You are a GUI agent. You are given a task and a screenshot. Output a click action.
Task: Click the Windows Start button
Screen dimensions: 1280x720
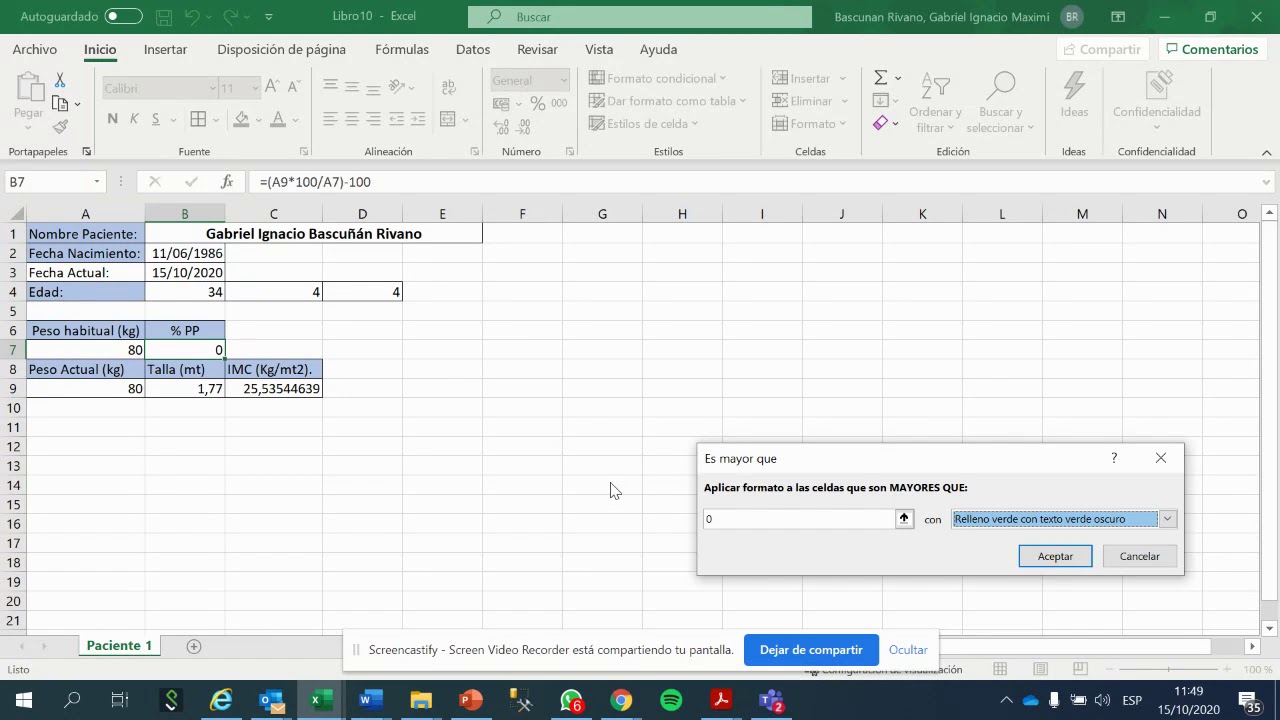pyautogui.click(x=24, y=700)
